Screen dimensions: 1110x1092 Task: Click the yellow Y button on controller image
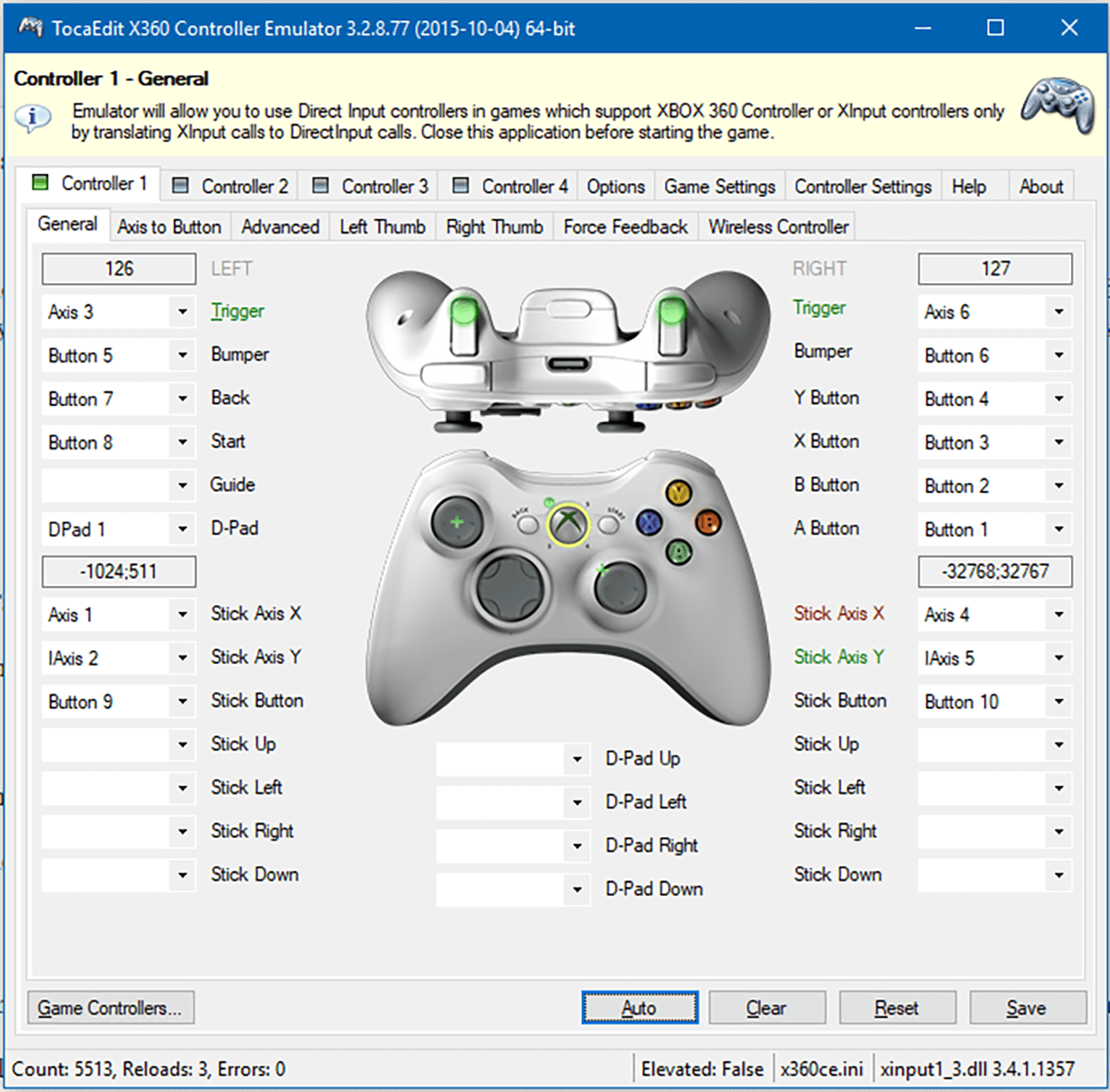pos(679,491)
